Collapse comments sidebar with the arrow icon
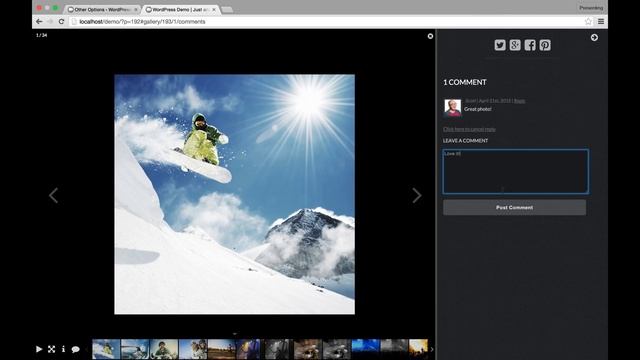 tap(594, 38)
